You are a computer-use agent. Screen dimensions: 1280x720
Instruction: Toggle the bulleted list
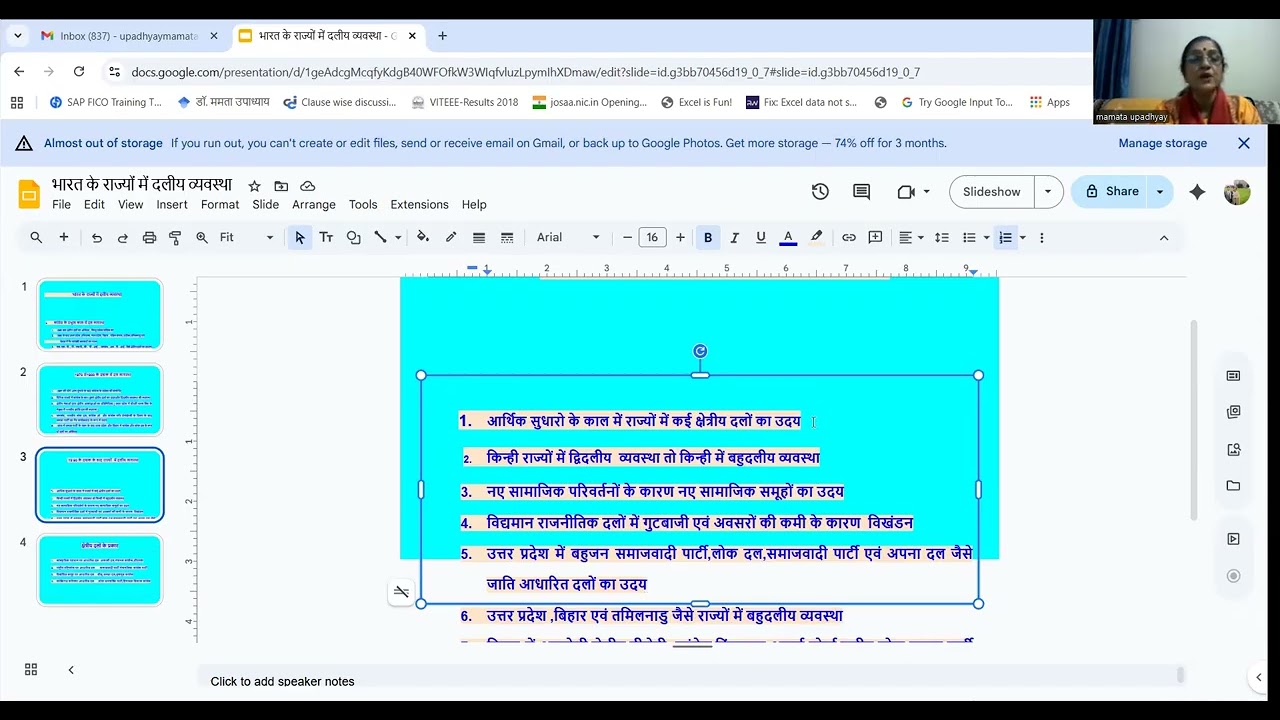point(969,237)
